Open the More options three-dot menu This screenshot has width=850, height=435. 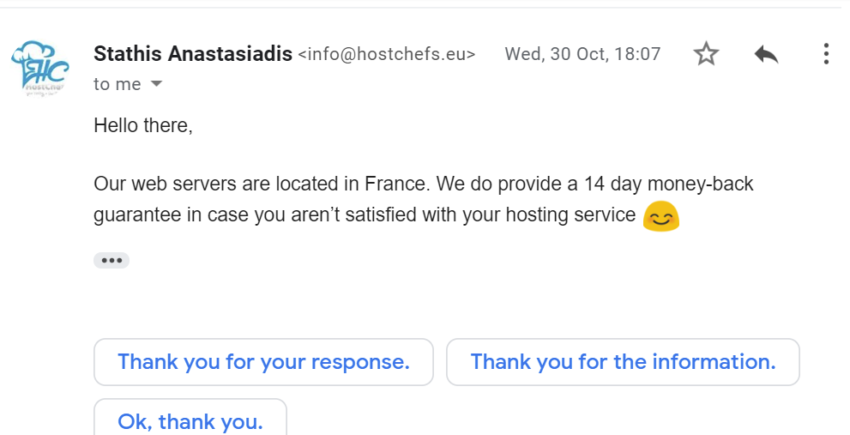point(826,54)
